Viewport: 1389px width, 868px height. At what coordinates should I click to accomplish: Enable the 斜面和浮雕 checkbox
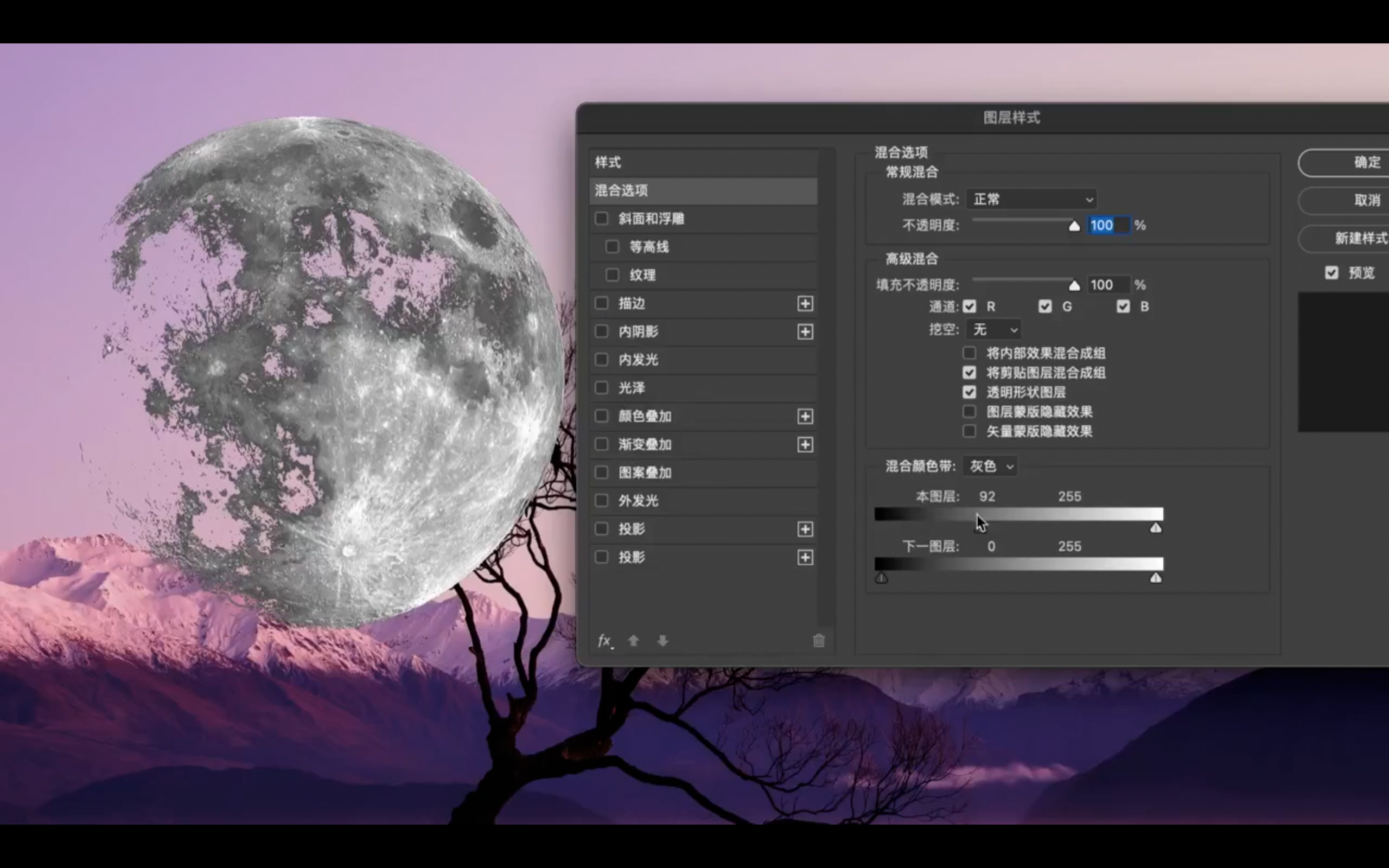click(601, 219)
